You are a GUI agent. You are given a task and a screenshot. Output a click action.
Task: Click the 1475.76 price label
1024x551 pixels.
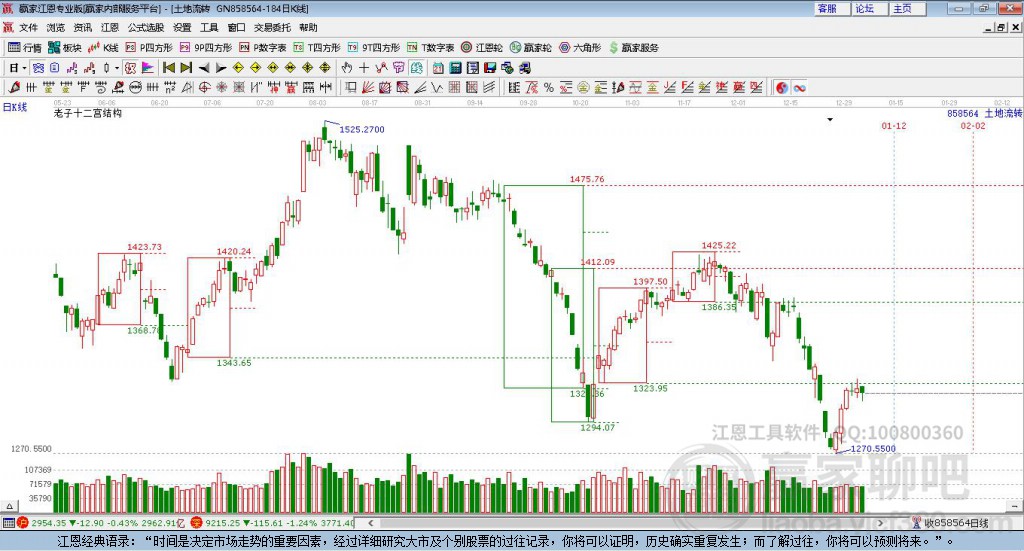point(586,179)
